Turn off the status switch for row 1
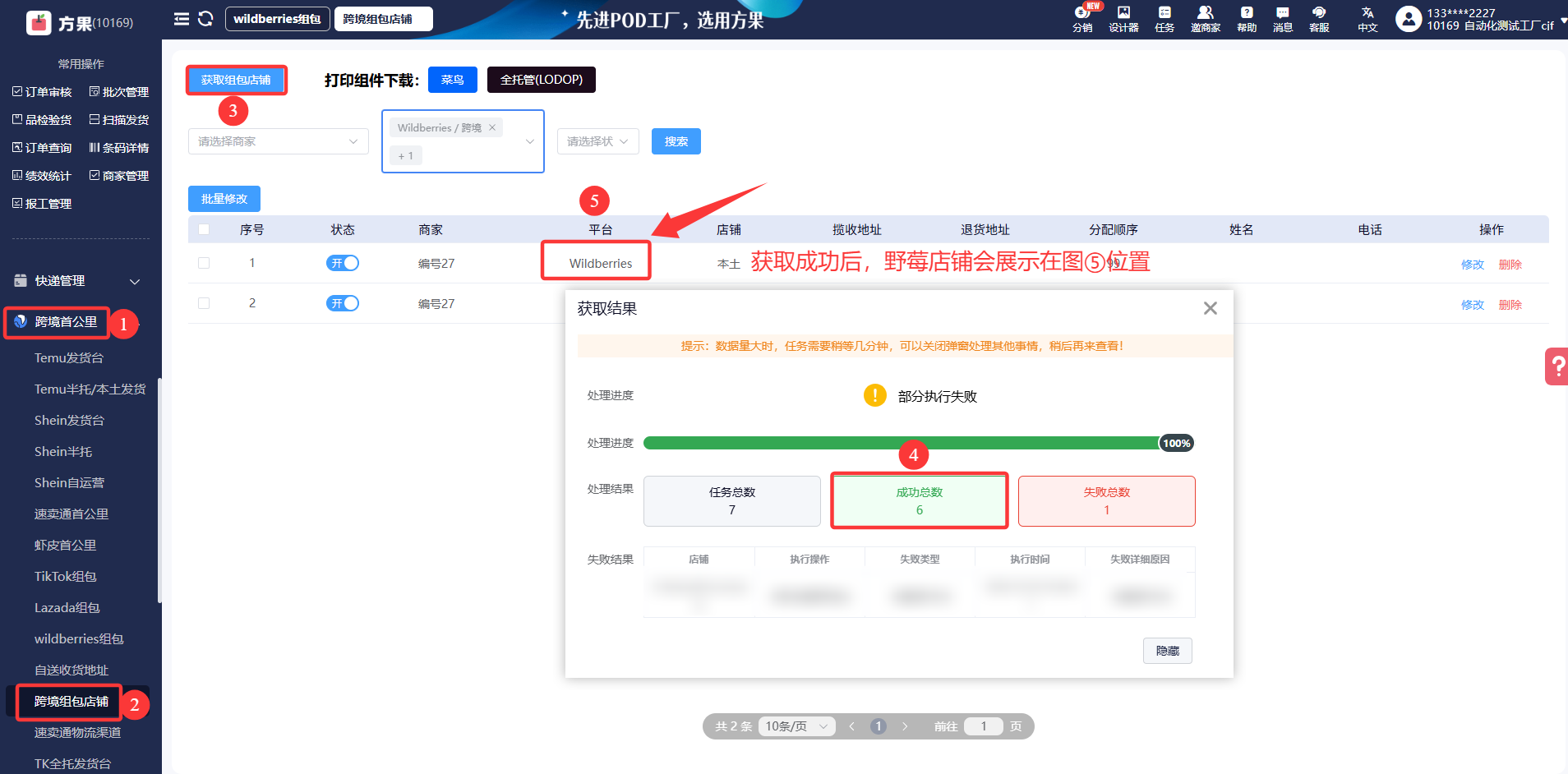The image size is (1568, 774). (343, 263)
